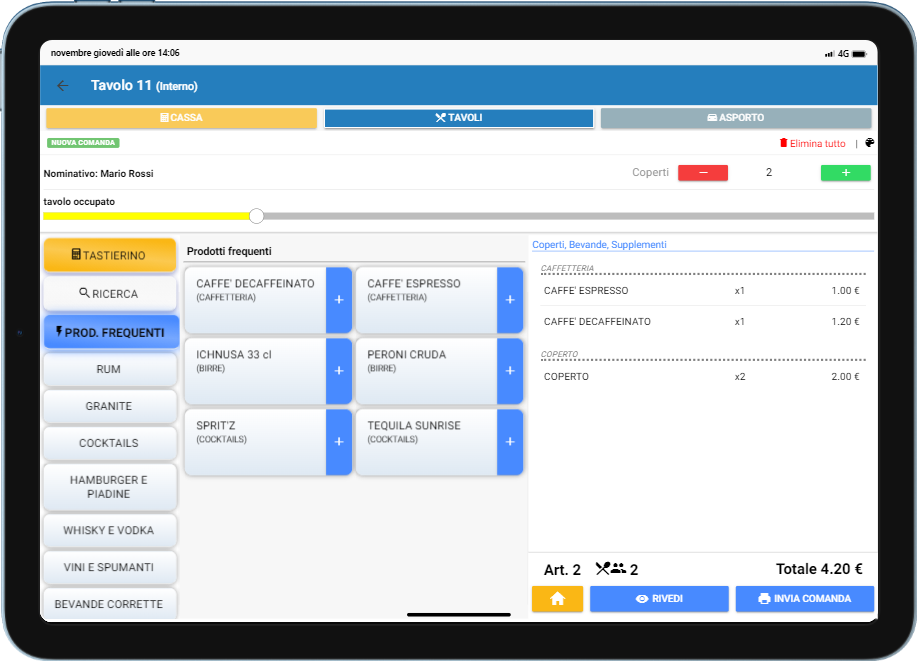Add TEQUILA SUNRISE using its plus button

point(509,442)
